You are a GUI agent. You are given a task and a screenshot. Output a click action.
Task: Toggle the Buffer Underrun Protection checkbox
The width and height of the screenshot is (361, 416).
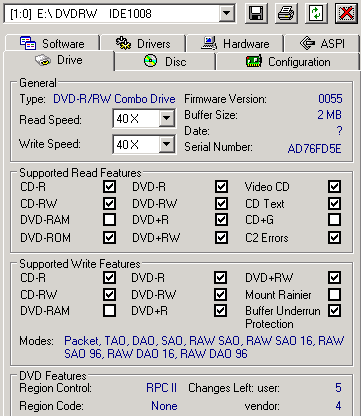334,311
